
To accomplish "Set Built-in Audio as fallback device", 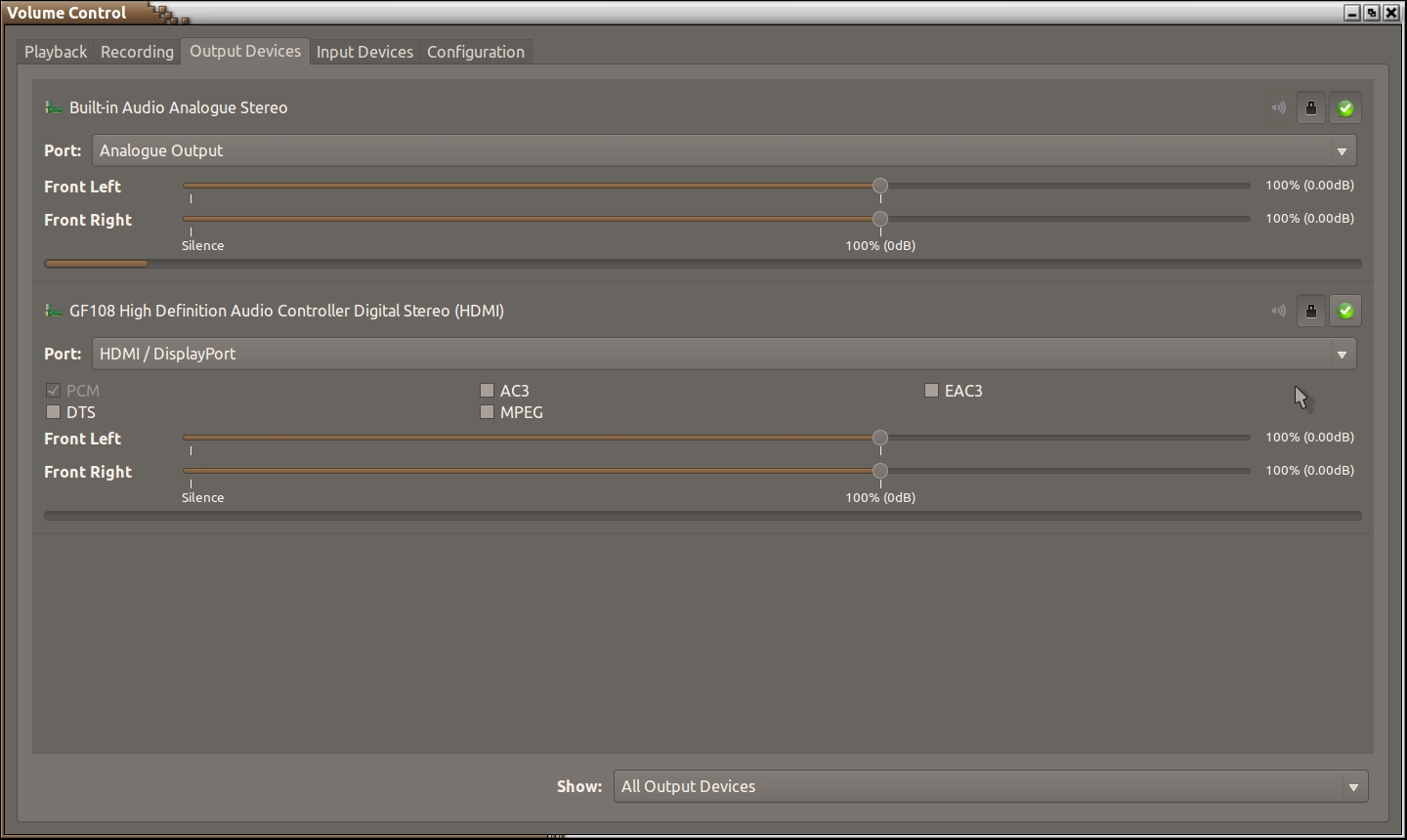I will (1345, 108).
